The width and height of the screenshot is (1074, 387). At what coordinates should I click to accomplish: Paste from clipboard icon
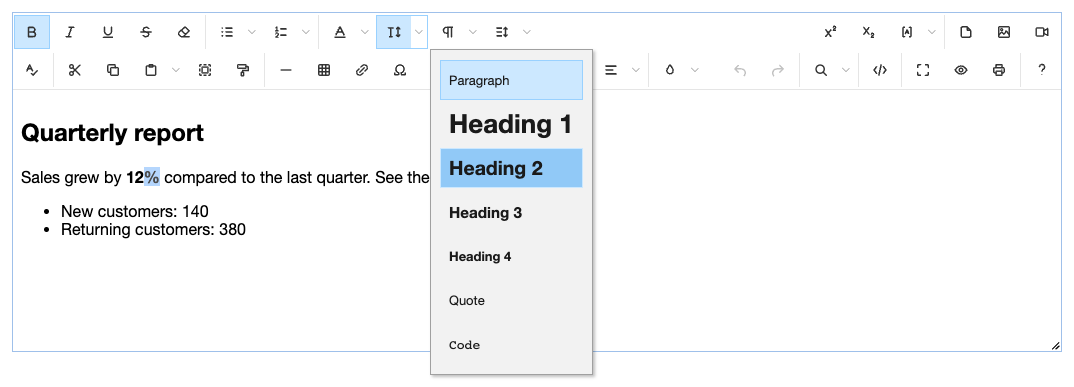click(x=151, y=70)
